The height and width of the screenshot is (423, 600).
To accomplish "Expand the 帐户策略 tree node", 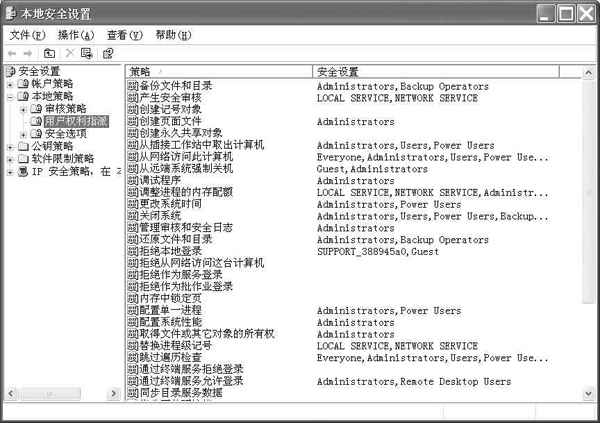I will click(x=10, y=84).
